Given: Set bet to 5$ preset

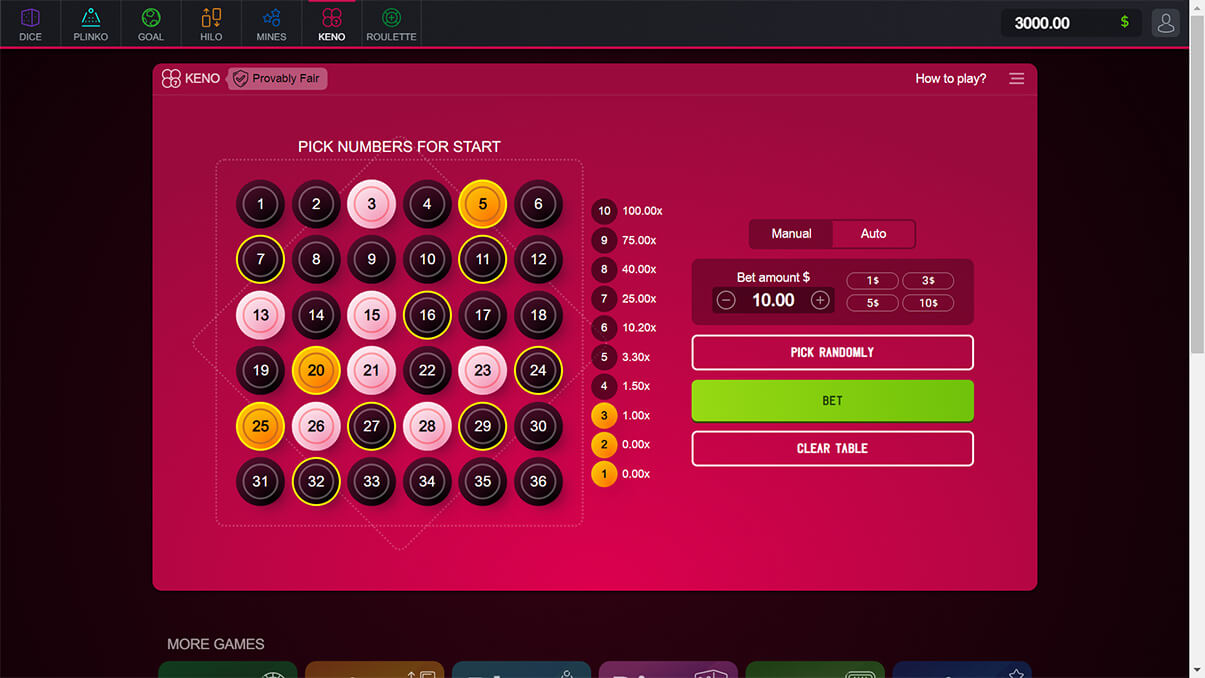Looking at the screenshot, I should click(872, 303).
